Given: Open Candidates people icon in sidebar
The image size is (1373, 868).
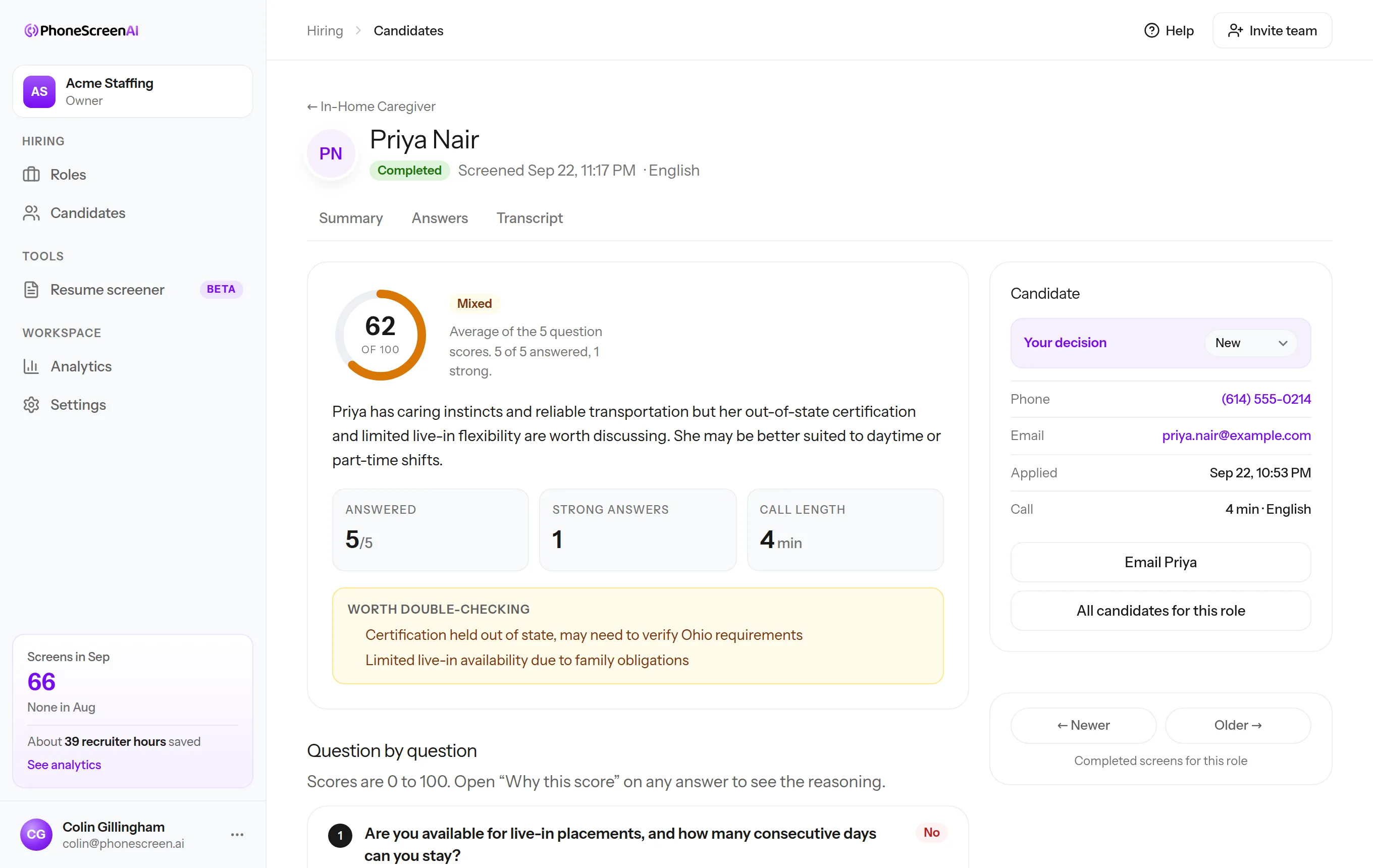Looking at the screenshot, I should [31, 212].
